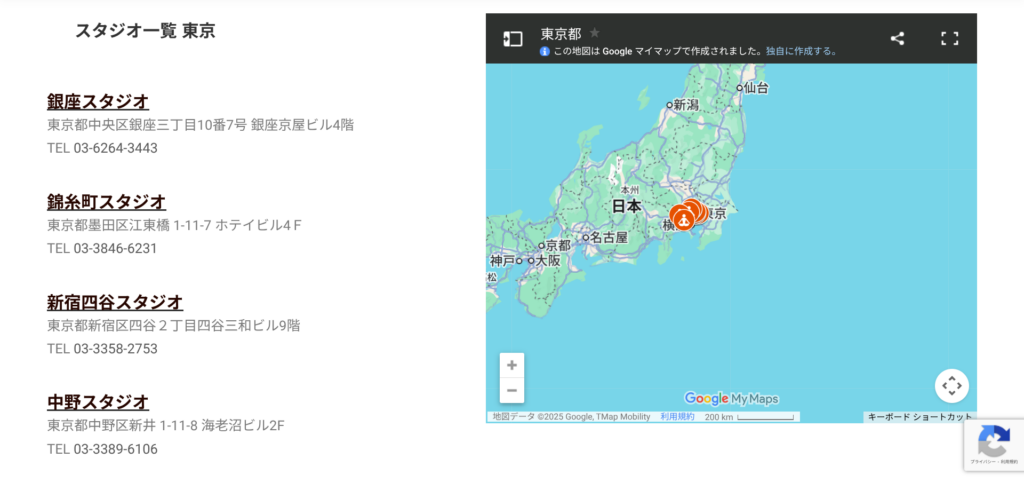Click the 仙台 city label on map
The image size is (1024, 482).
coord(756,88)
